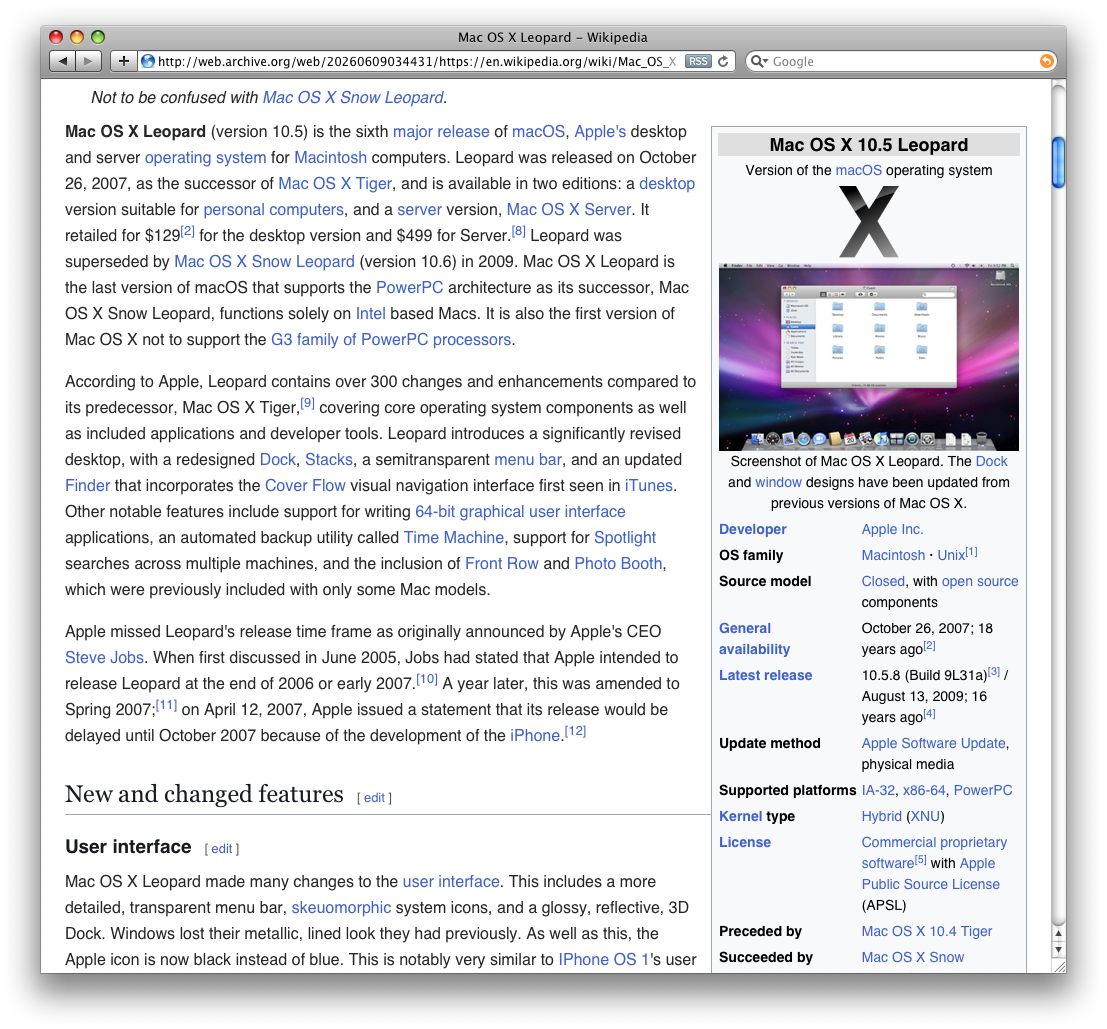Reload the page with the refresh icon
This screenshot has height=1029, width=1107.
(723, 61)
